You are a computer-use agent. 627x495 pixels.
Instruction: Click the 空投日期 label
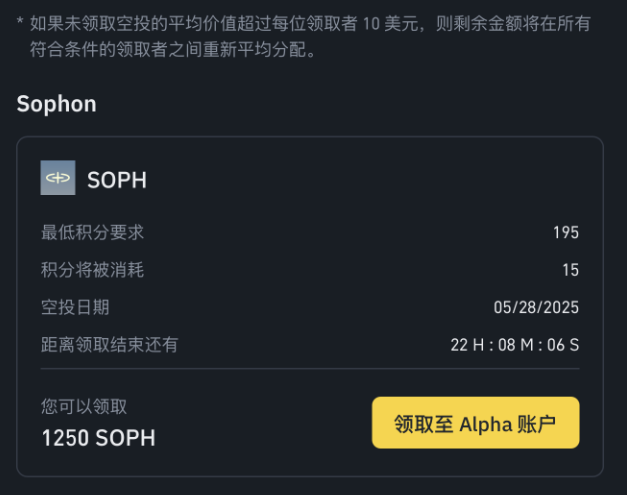tap(75, 307)
